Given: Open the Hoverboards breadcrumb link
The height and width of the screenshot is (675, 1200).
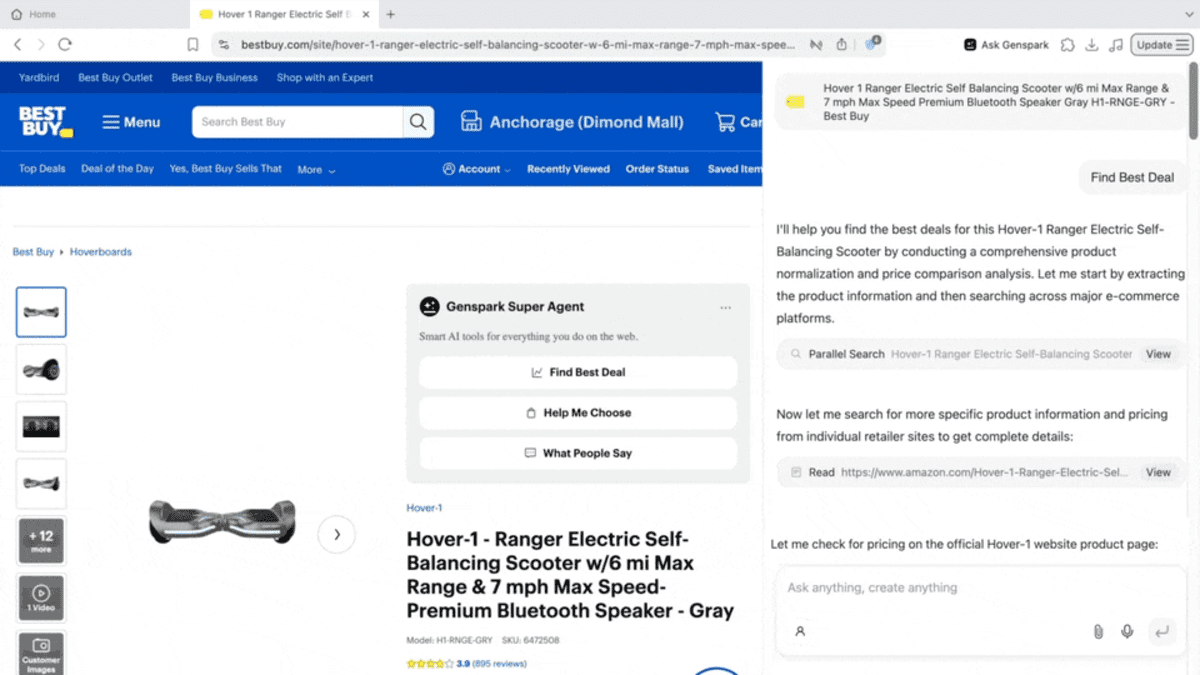Looking at the screenshot, I should [x=100, y=251].
